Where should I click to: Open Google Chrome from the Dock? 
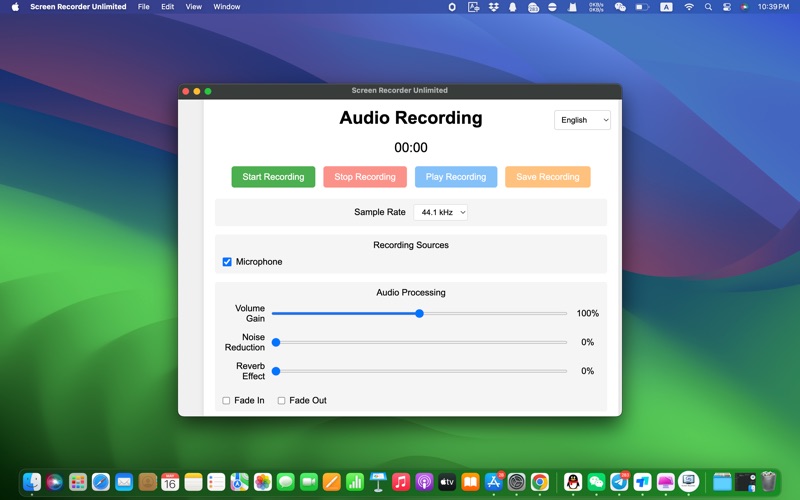pyautogui.click(x=540, y=482)
